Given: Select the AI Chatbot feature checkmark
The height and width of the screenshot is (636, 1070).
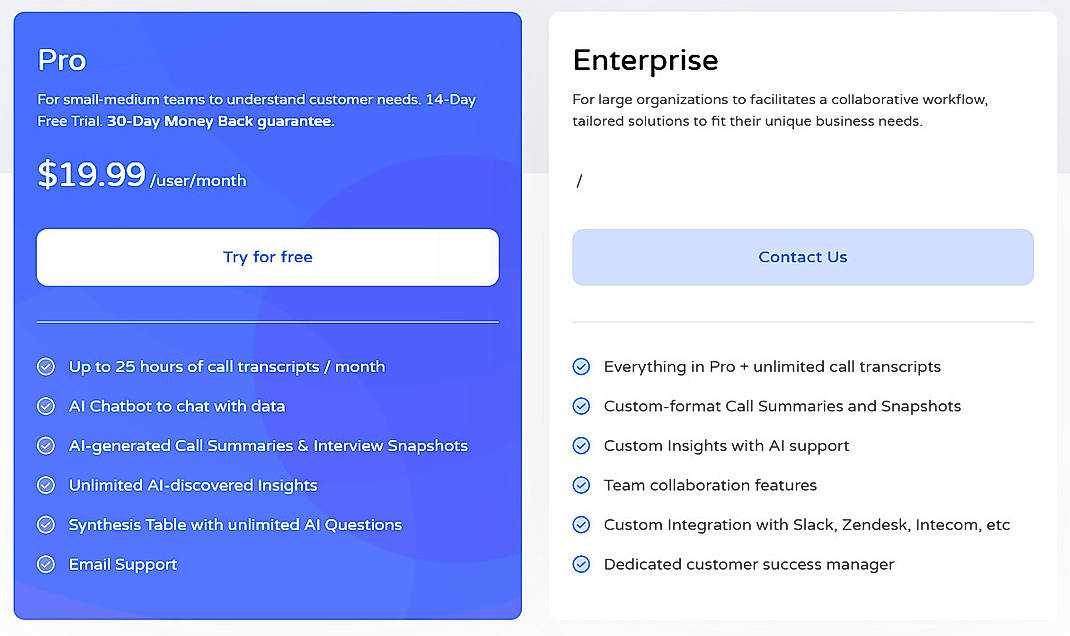Looking at the screenshot, I should coord(46,406).
